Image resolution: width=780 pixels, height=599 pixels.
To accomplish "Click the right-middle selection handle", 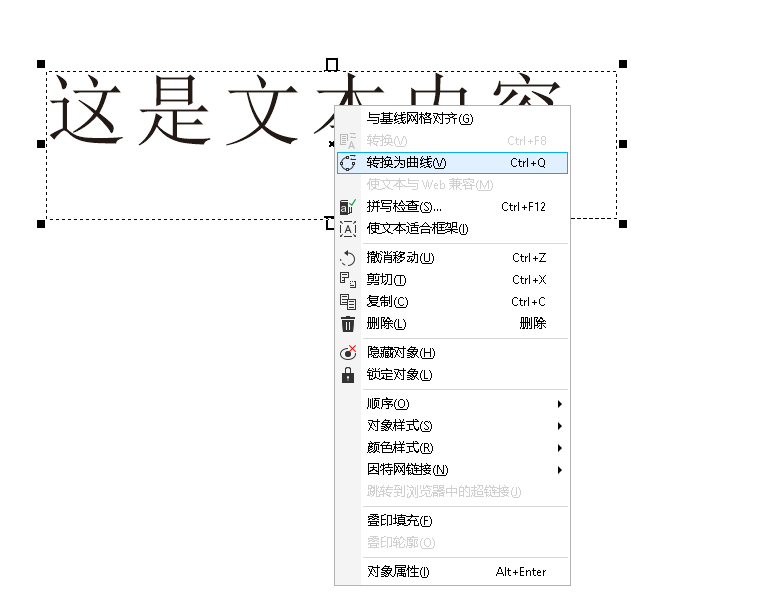I will [623, 144].
